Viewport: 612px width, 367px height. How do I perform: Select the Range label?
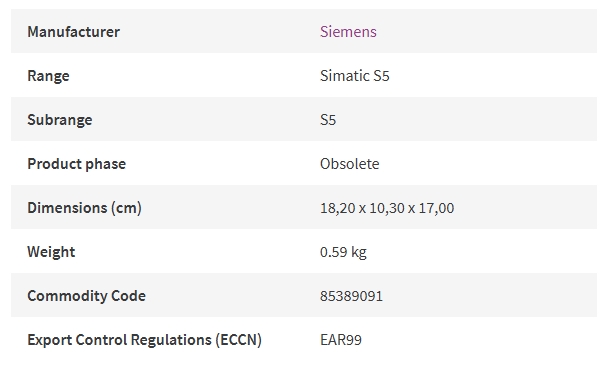(48, 76)
